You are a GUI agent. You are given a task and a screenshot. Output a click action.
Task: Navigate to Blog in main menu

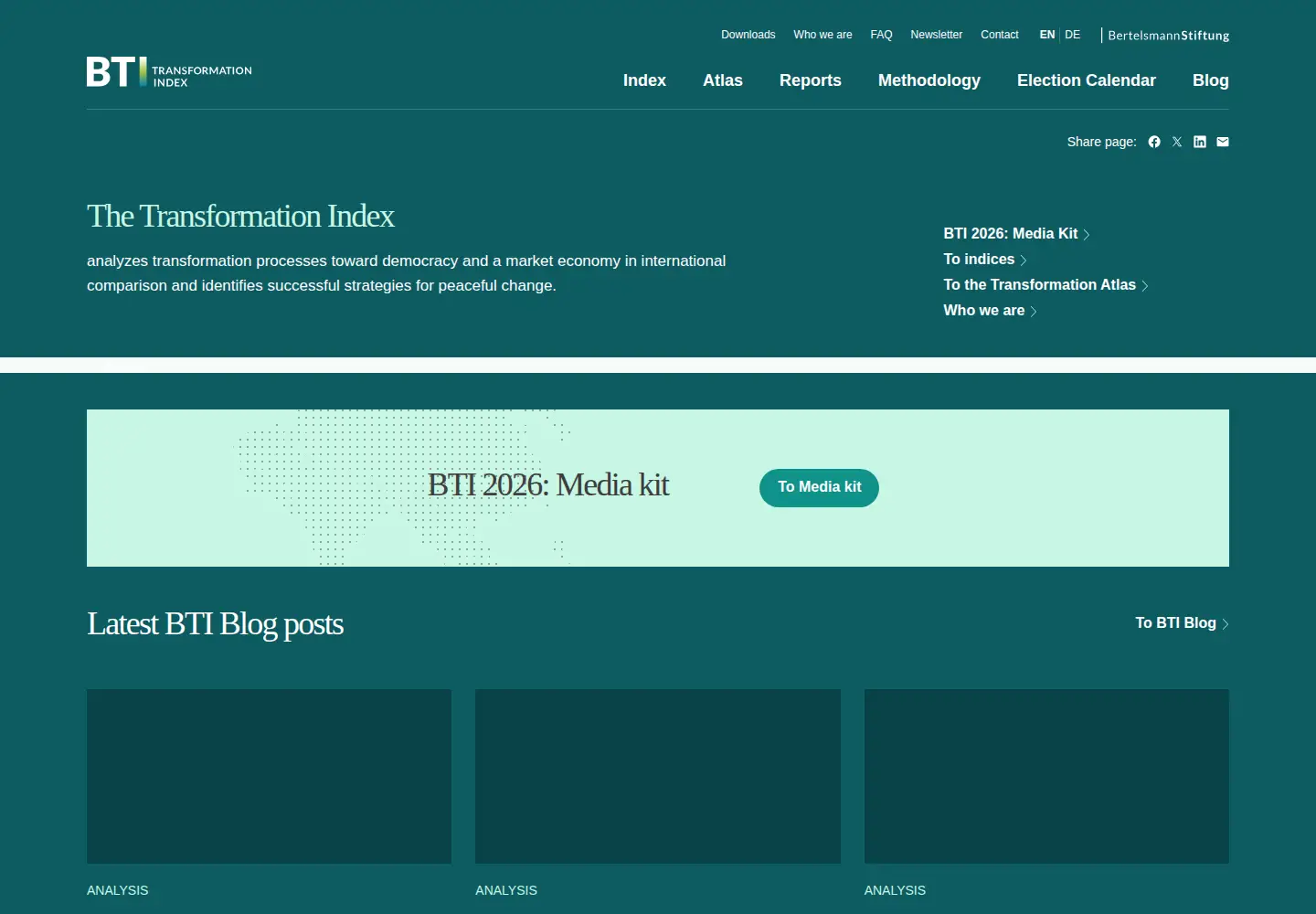point(1211,80)
